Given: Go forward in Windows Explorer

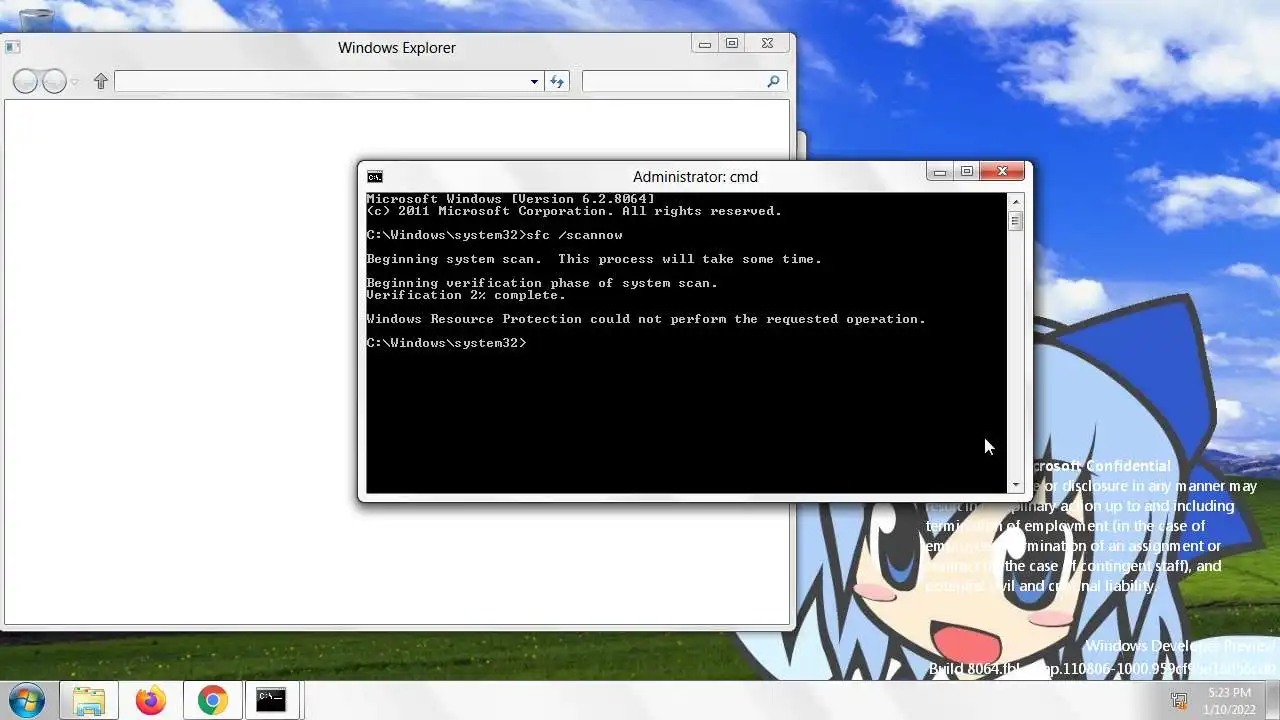Looking at the screenshot, I should click(x=55, y=81).
